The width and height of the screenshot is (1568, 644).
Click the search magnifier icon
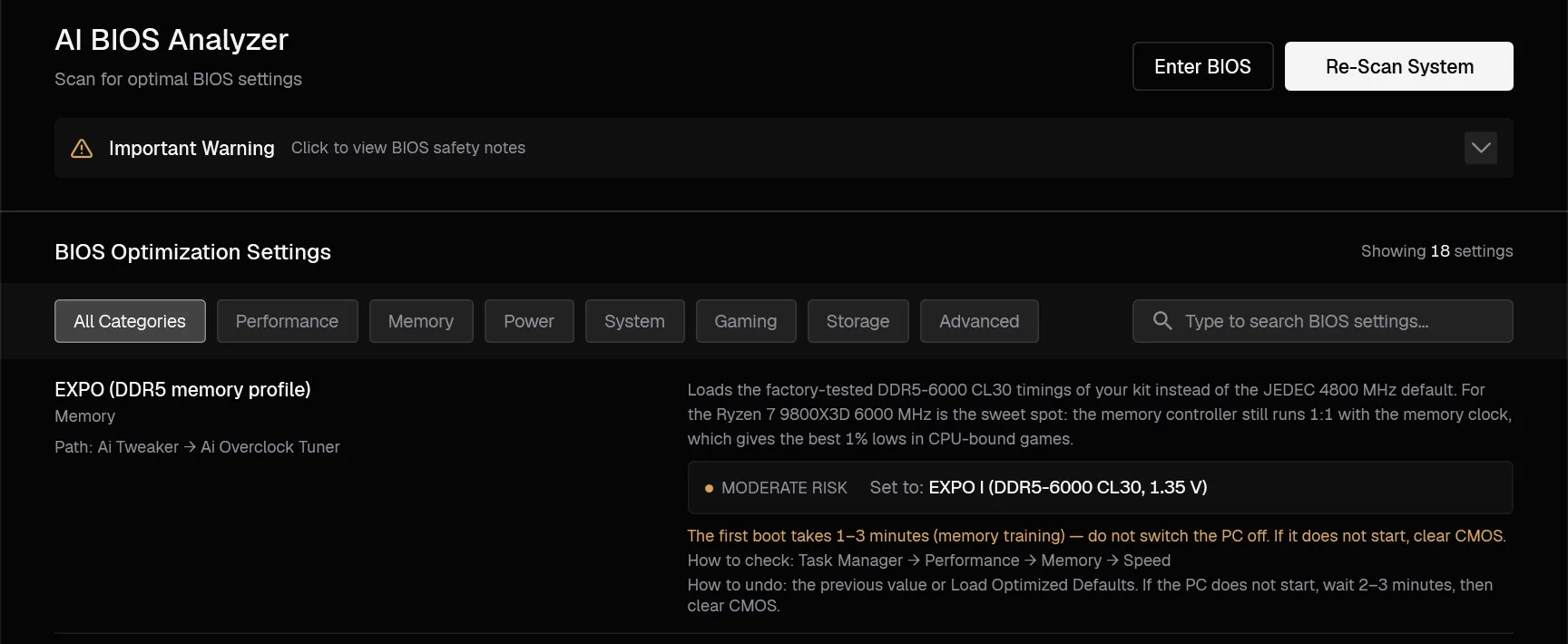[x=1162, y=320]
